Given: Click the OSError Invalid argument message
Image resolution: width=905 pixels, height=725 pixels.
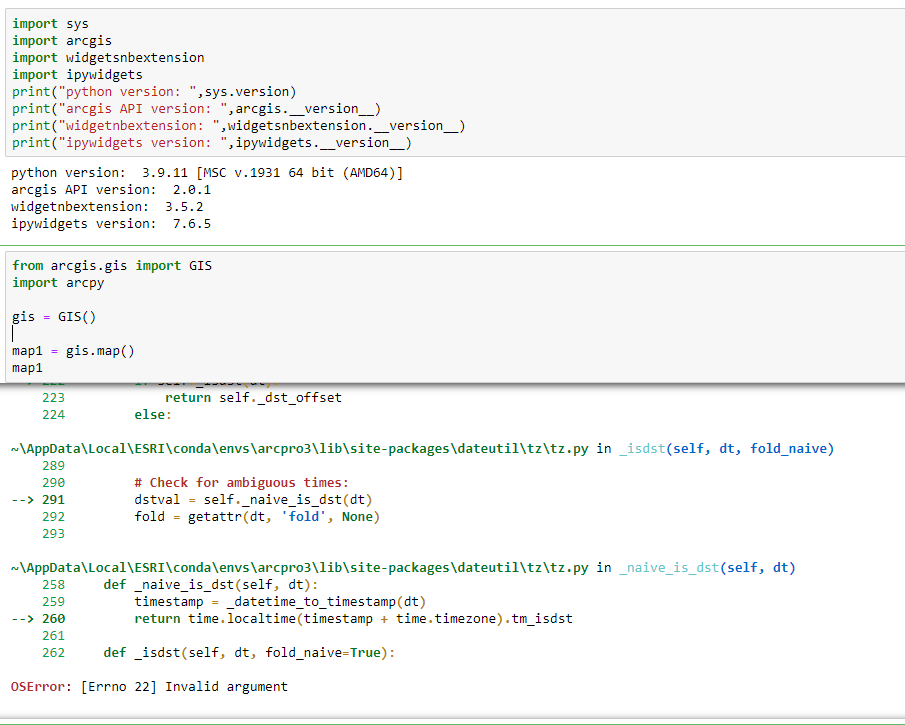Looking at the screenshot, I should (x=149, y=687).
